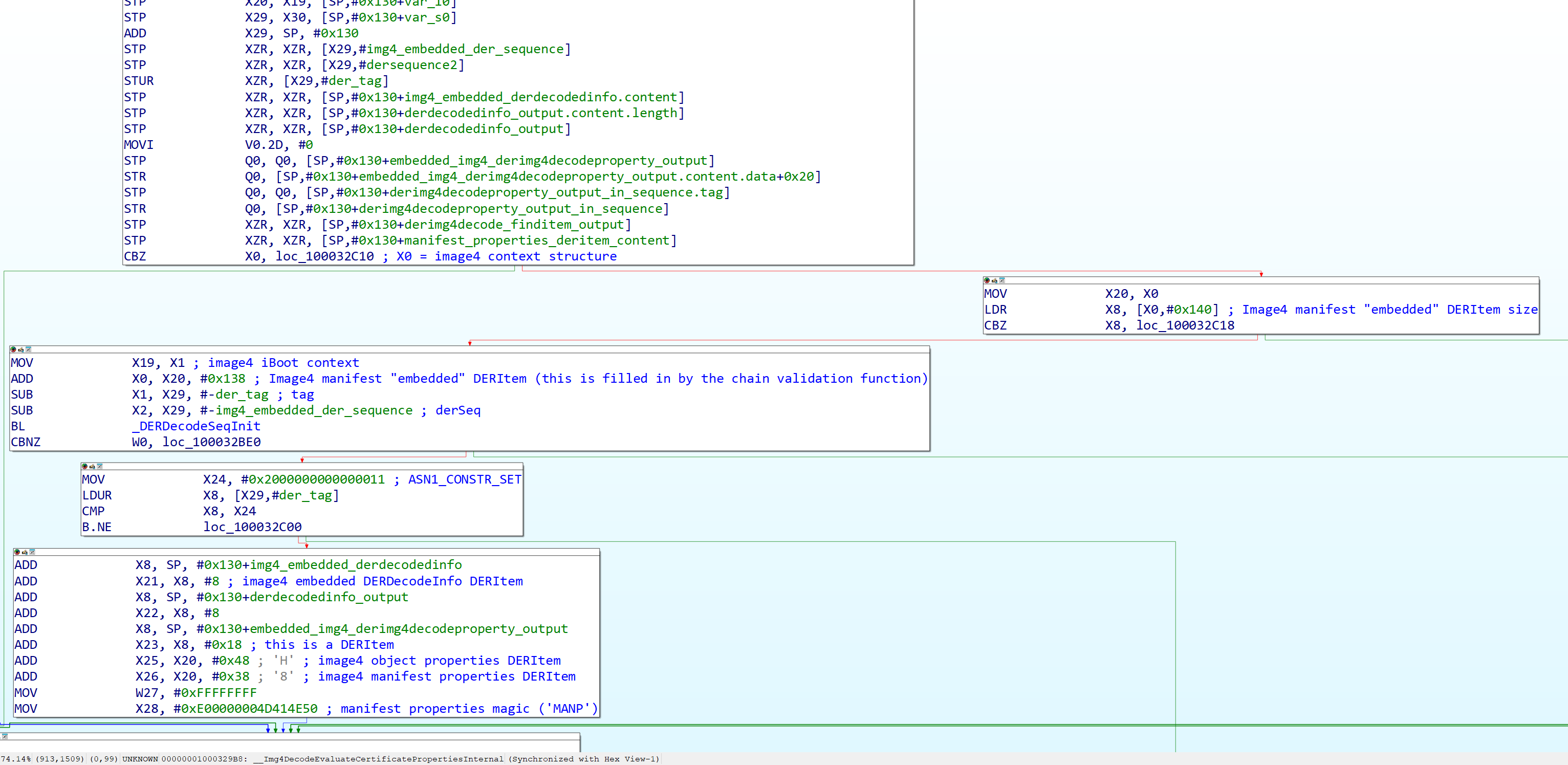Click the group icon on the ASN1_CONSTR_SET block header
This screenshot has height=765, width=1568.
click(x=100, y=466)
